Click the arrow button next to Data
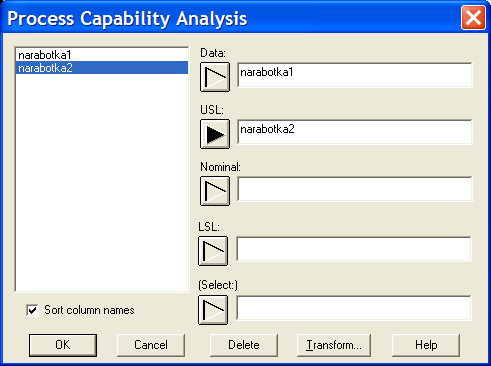 (215, 77)
